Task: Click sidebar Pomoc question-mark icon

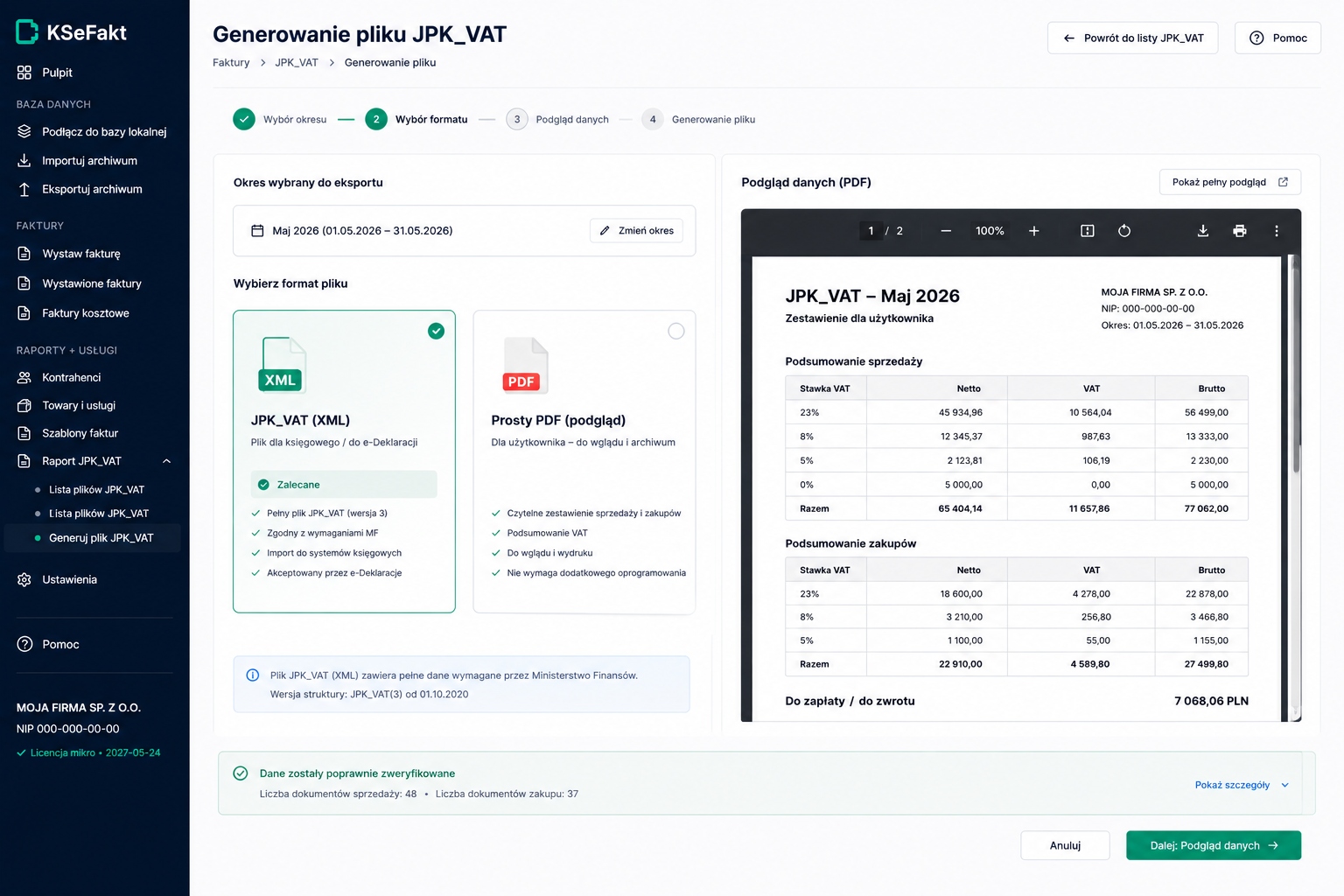Action: point(24,644)
